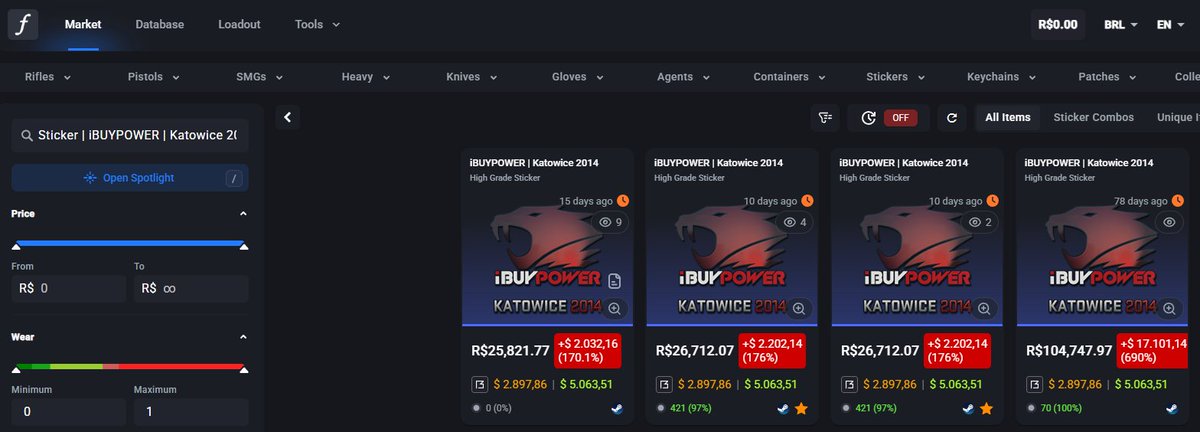Zoom into sticker on the 4-watchers card
Screen dimensions: 1200x432
click(799, 308)
